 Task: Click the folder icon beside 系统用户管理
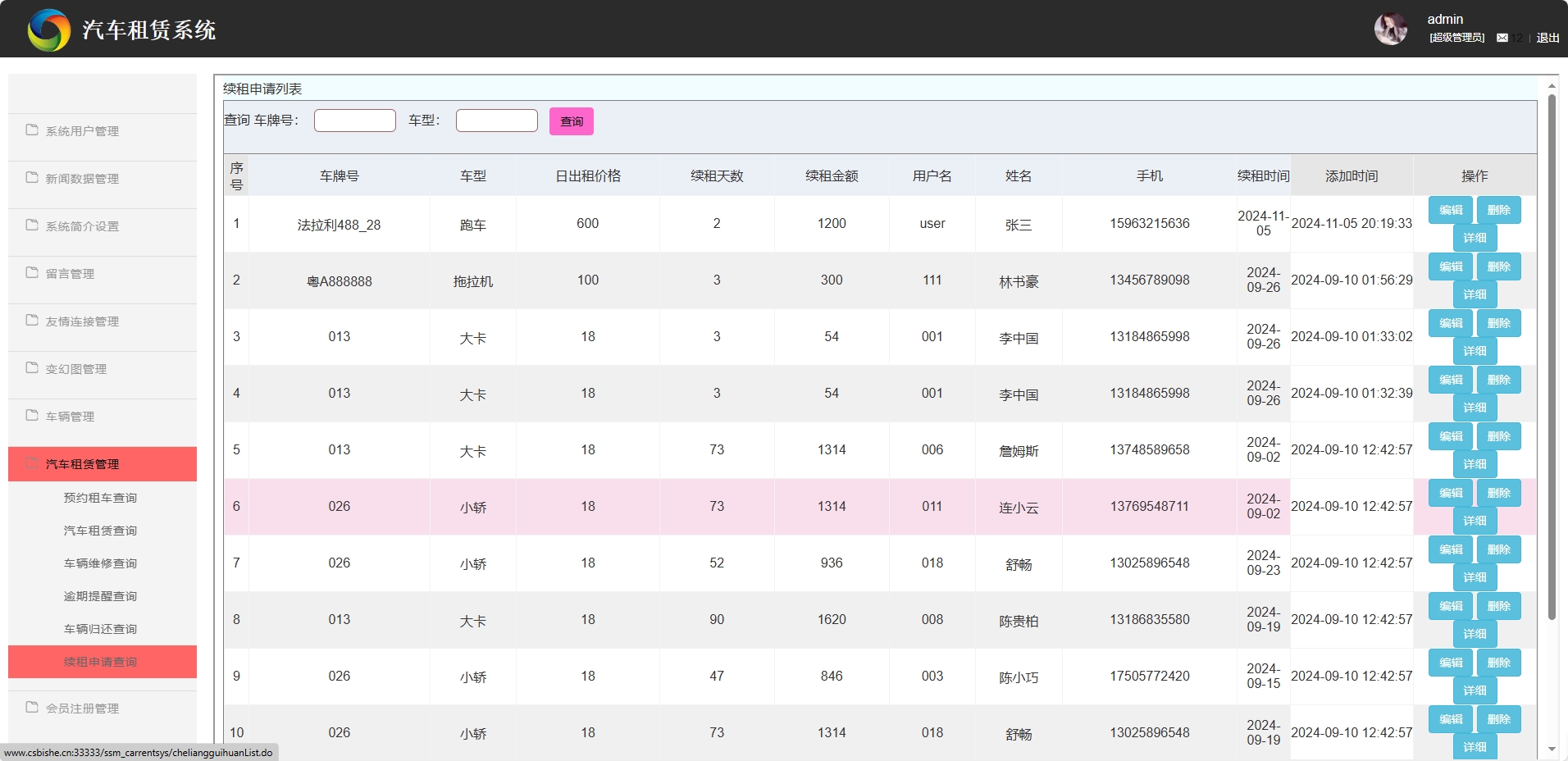[x=31, y=129]
